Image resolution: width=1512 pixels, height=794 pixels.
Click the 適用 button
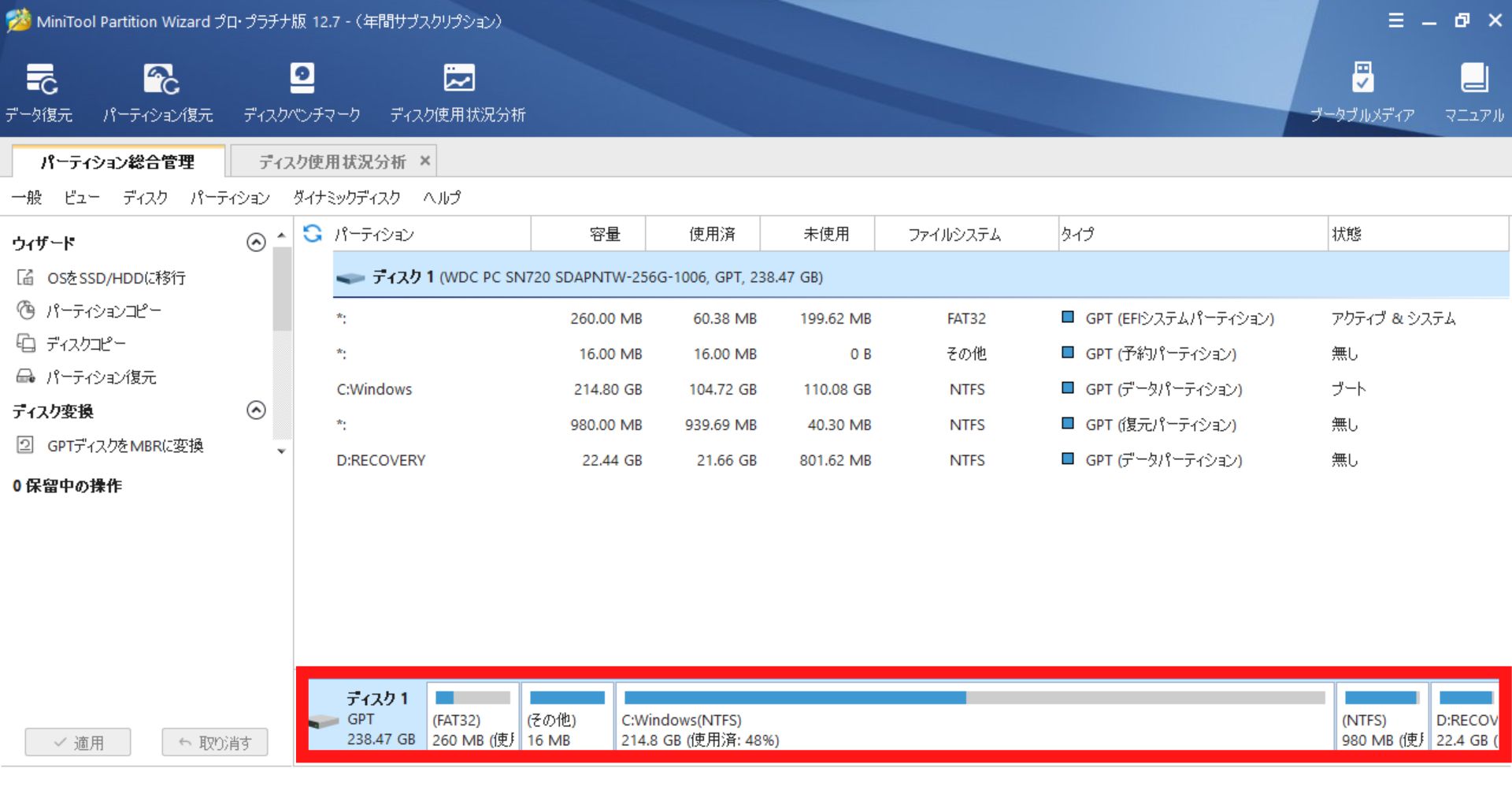tap(78, 742)
